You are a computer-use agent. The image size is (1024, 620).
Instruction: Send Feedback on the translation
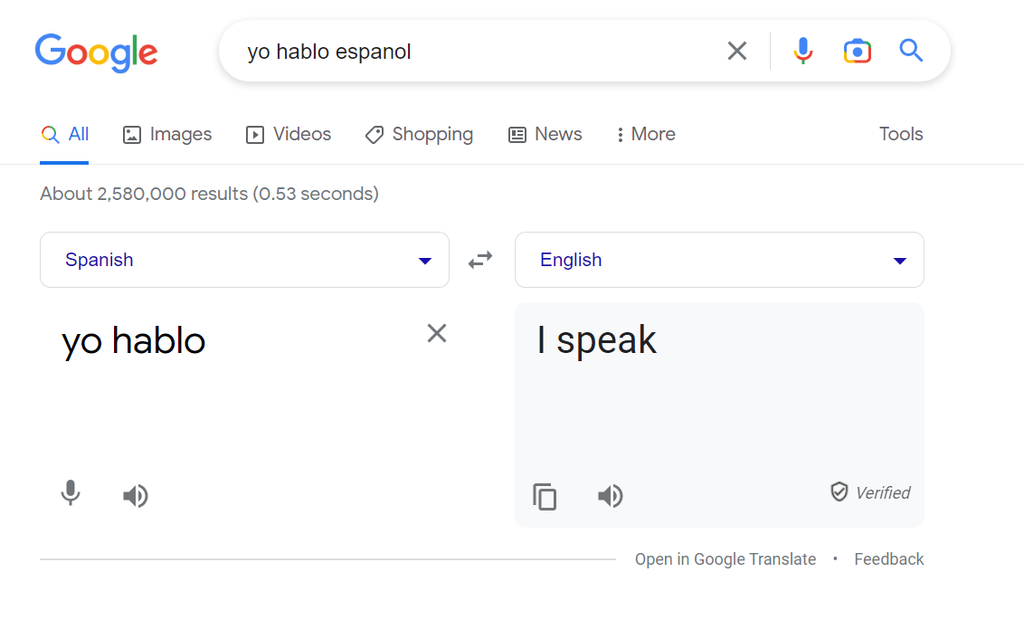tap(889, 559)
